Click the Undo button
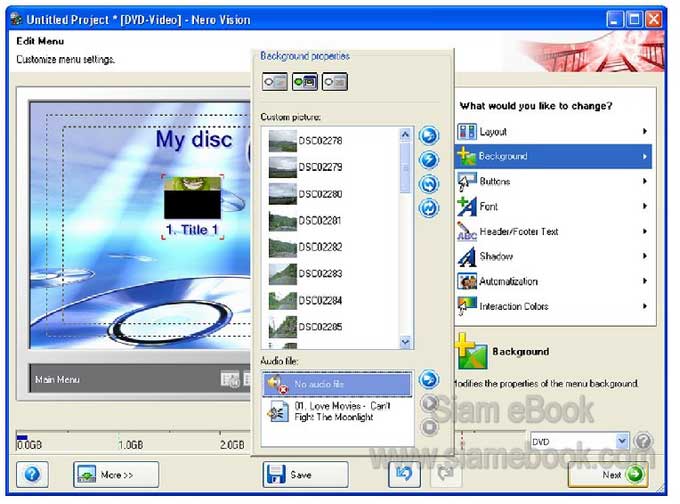The image size is (680, 504). point(404,475)
